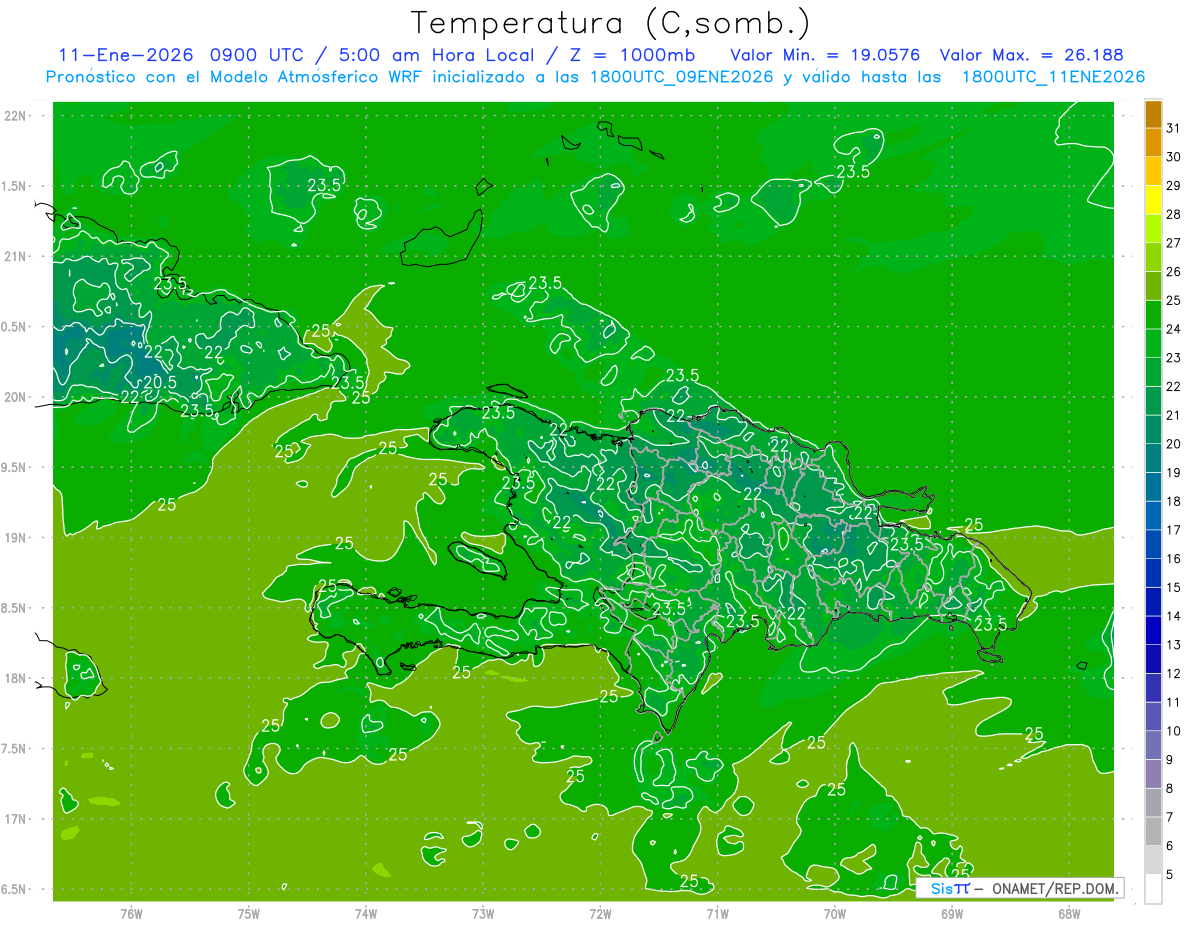Click the longitude label "68W"
Viewport: 1200px width, 927px height.
[1069, 914]
